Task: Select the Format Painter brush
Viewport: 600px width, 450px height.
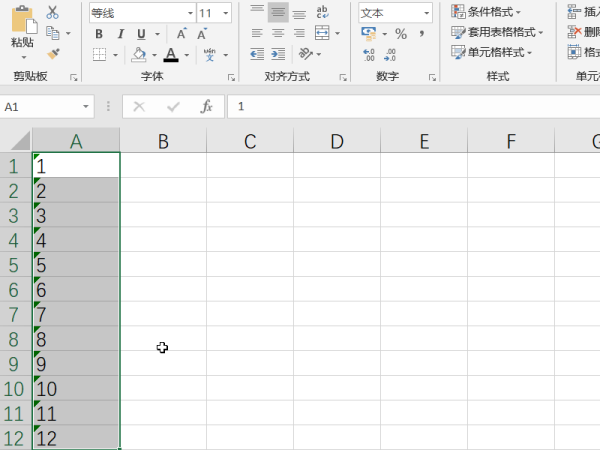Action: [x=53, y=54]
